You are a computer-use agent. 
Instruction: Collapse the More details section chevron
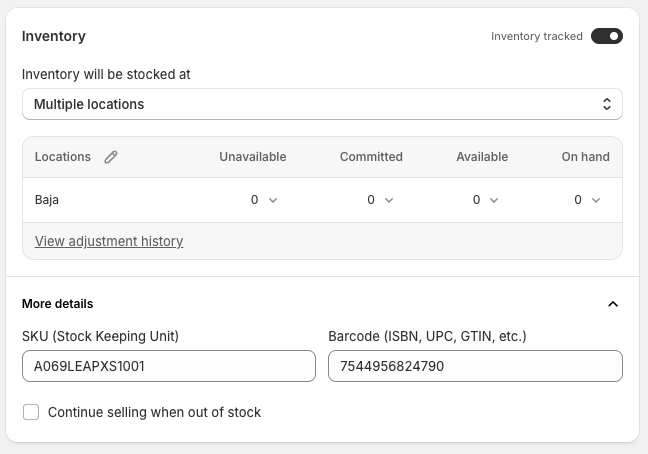coord(613,304)
